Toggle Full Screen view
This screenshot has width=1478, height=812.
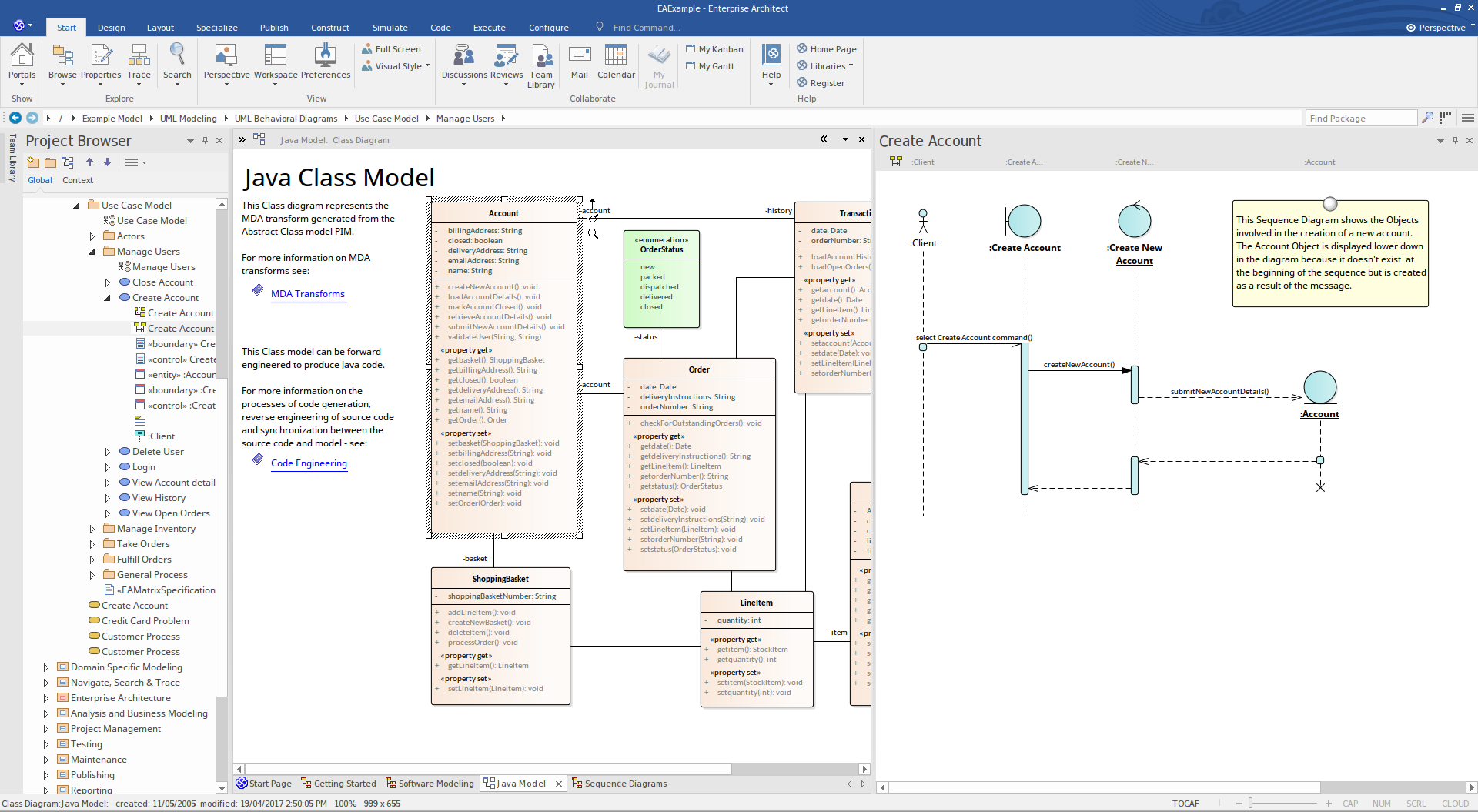[x=391, y=49]
